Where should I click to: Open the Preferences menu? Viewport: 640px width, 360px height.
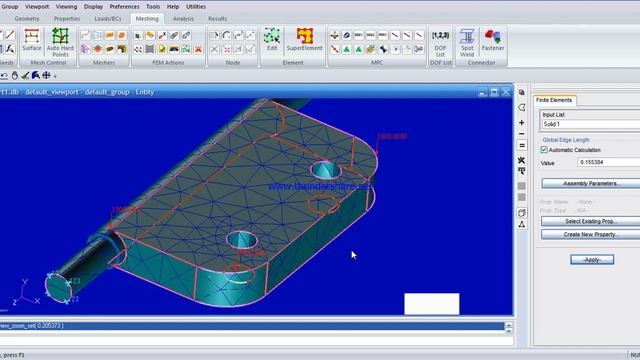click(x=124, y=7)
